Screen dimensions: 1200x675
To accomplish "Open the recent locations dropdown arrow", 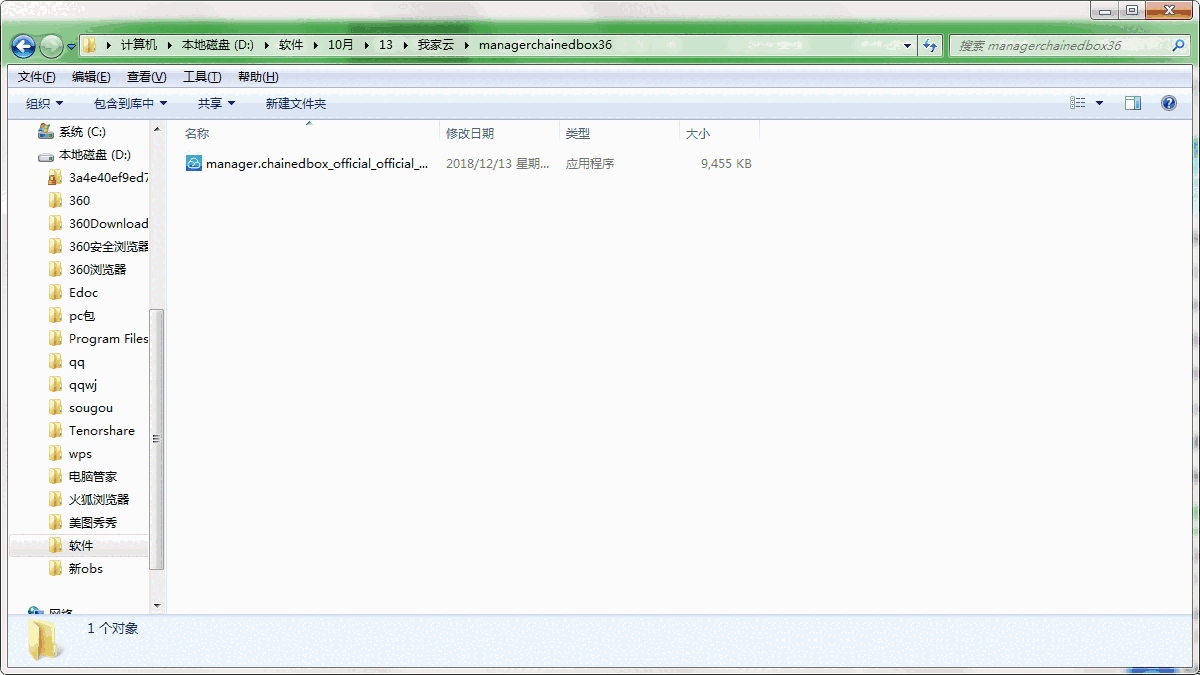I will 71,46.
